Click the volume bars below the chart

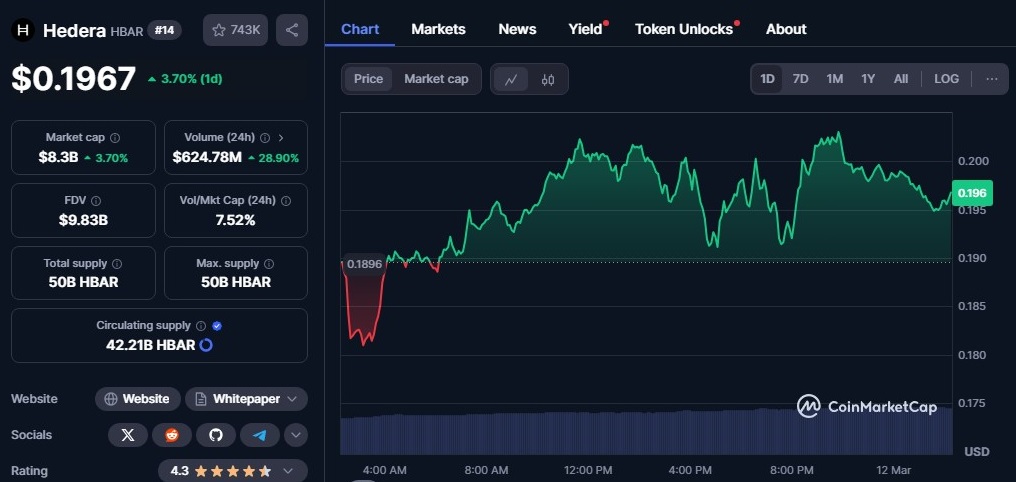click(x=646, y=431)
